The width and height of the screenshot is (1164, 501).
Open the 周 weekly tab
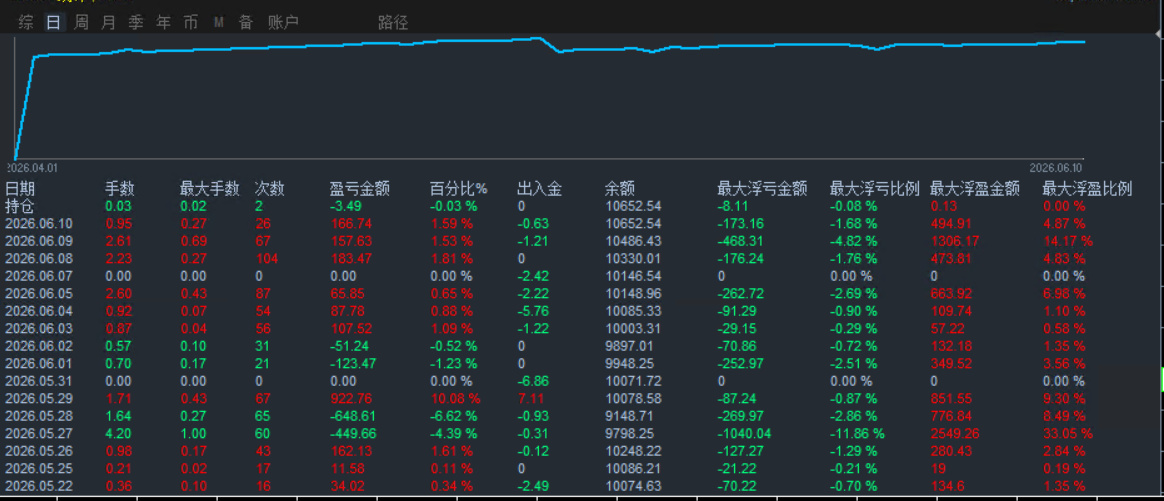81,23
